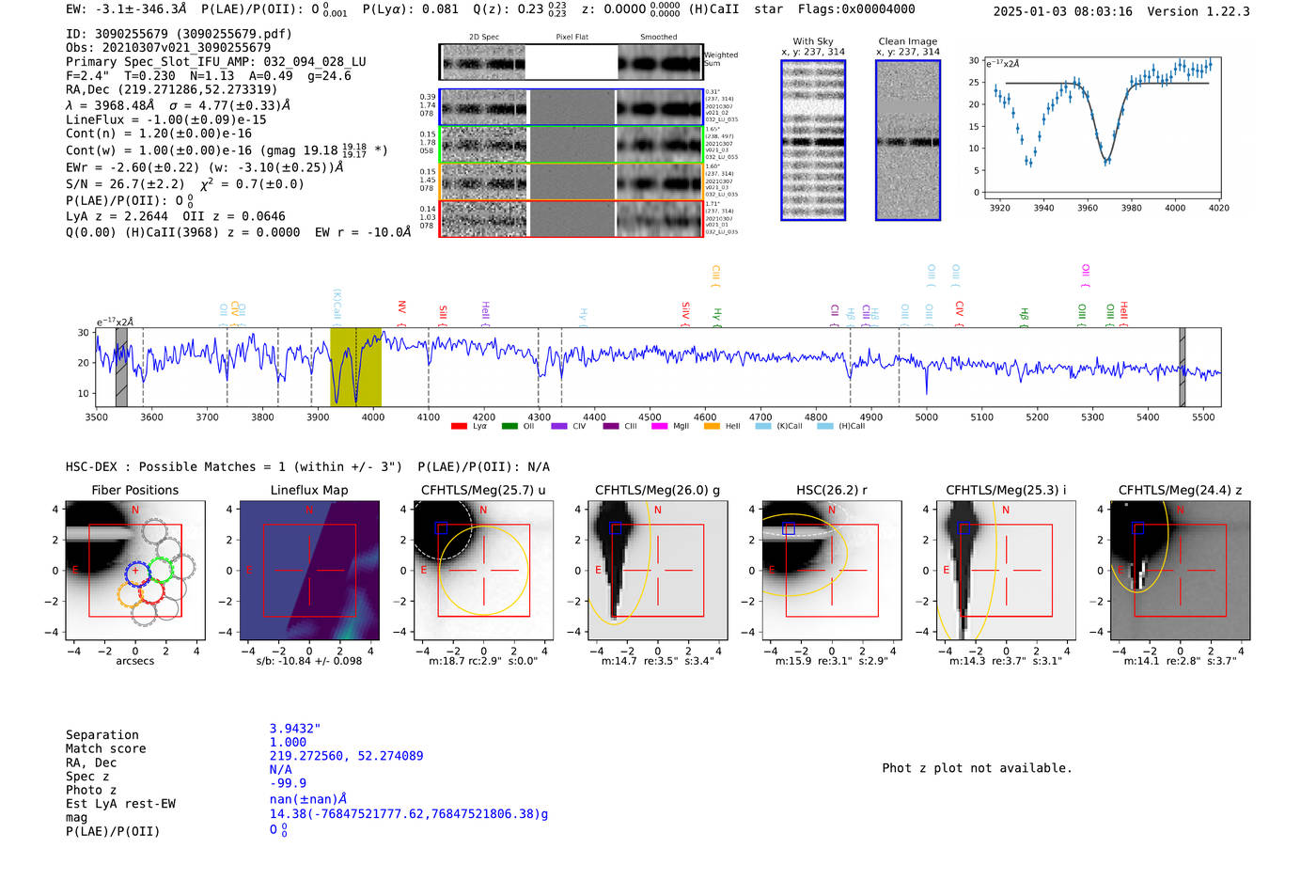The width and height of the screenshot is (1316, 896).
Task: Click the (K)CaII legend swatch
Action: pos(763,426)
